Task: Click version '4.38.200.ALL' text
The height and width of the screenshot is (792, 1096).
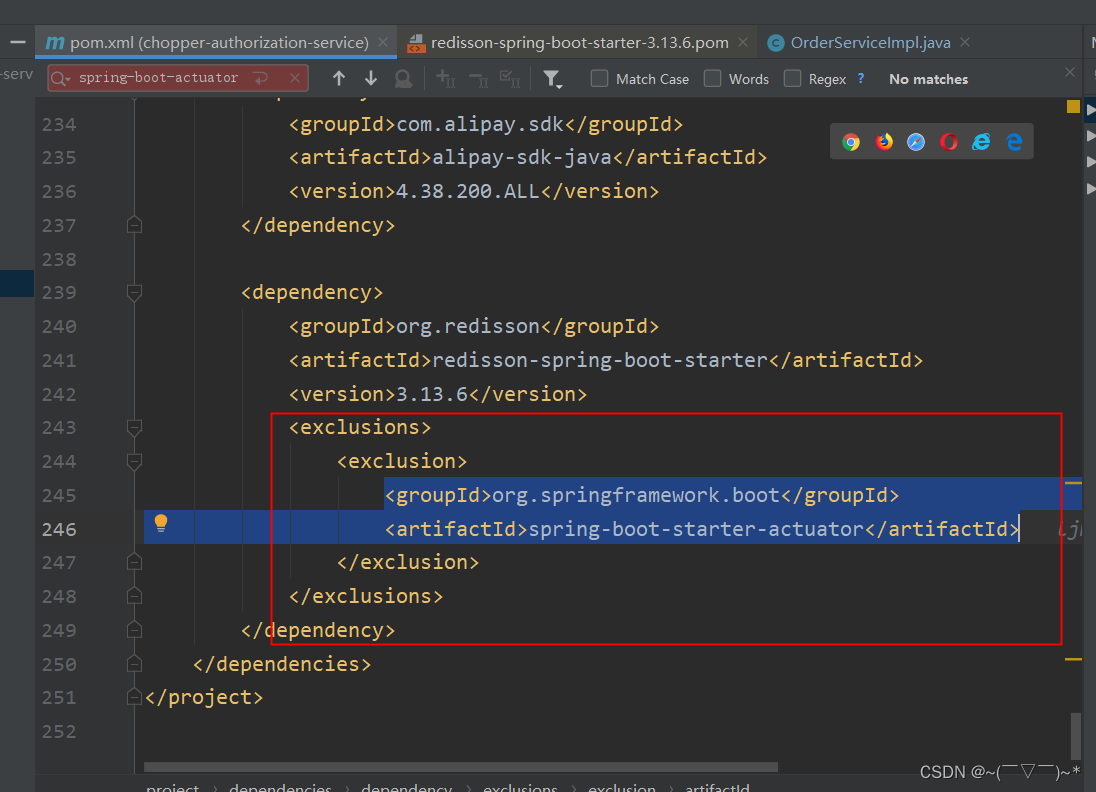Action: pyautogui.click(x=468, y=191)
